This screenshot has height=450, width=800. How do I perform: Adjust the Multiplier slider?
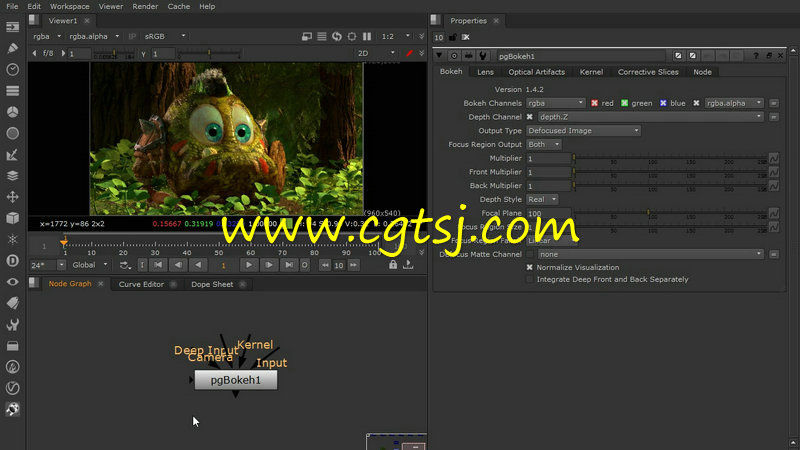click(669, 158)
